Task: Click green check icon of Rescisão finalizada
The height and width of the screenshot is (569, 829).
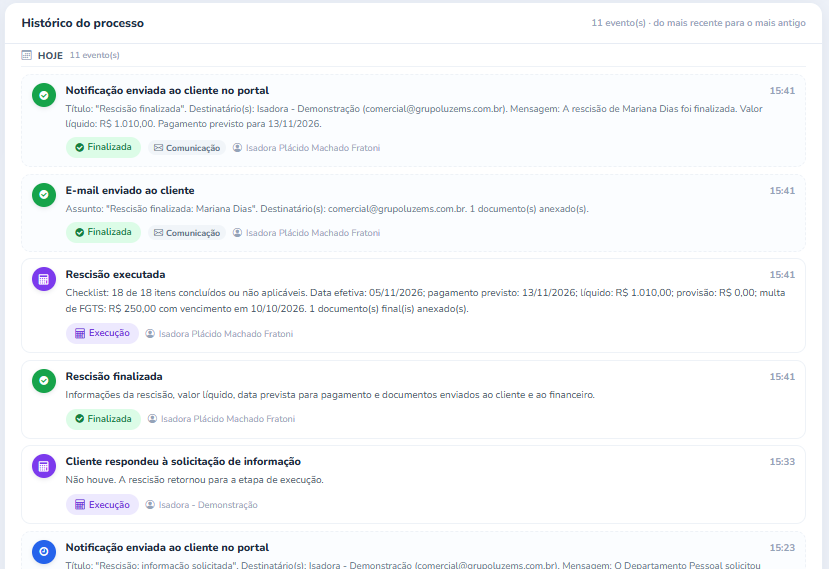Action: (44, 381)
